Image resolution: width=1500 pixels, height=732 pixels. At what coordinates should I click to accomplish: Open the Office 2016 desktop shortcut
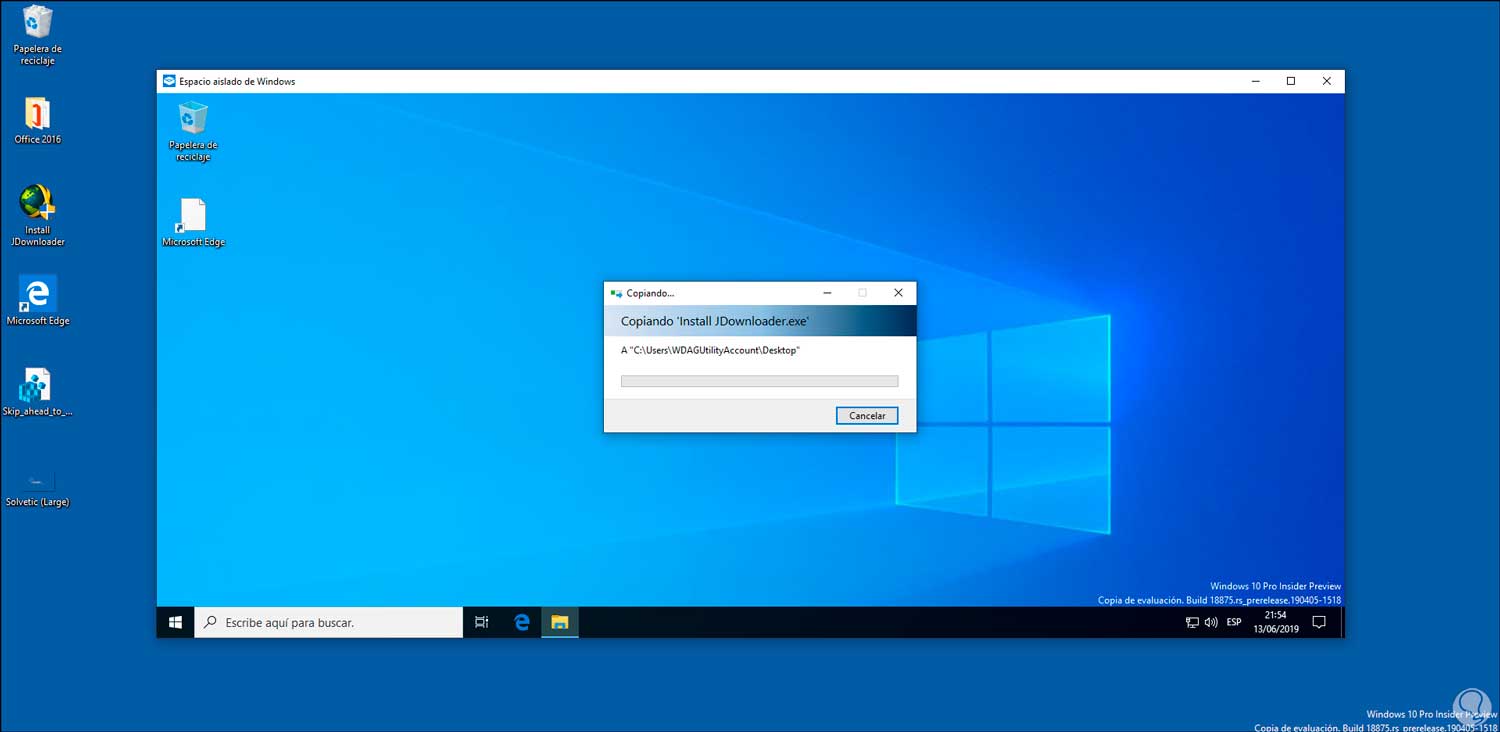click(37, 121)
